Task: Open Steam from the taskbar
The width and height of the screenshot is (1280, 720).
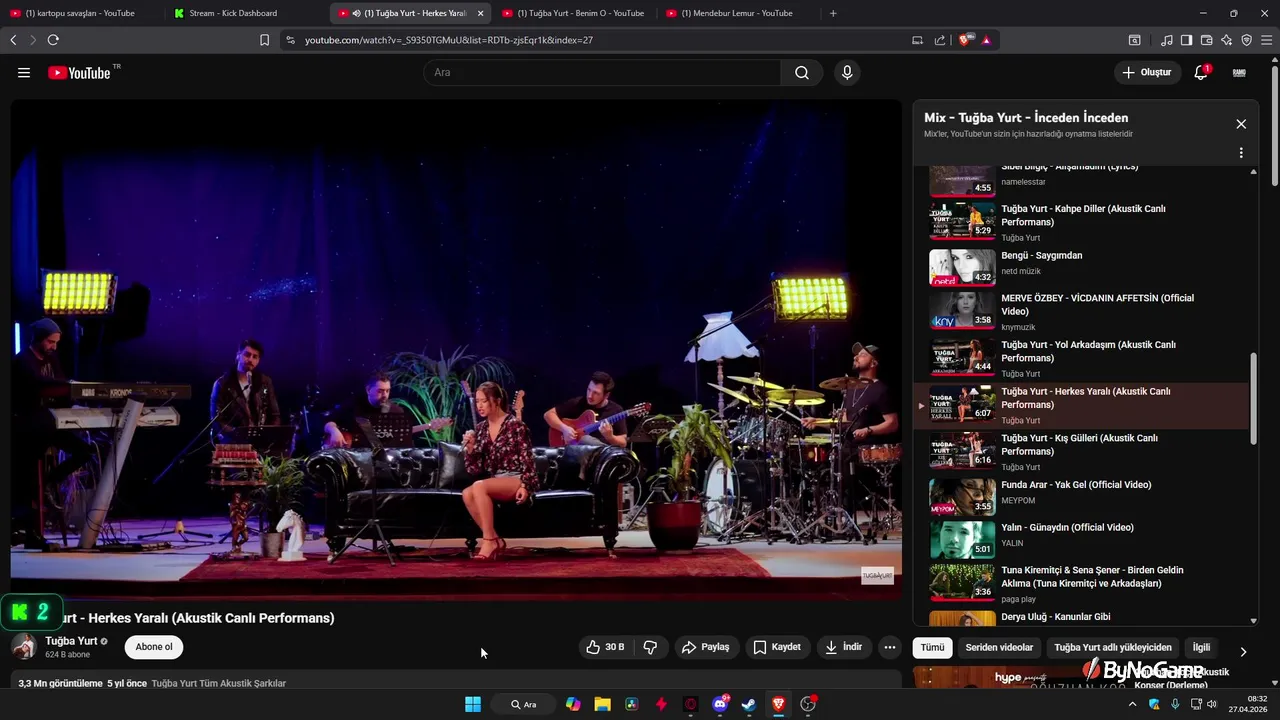Action: [749, 704]
